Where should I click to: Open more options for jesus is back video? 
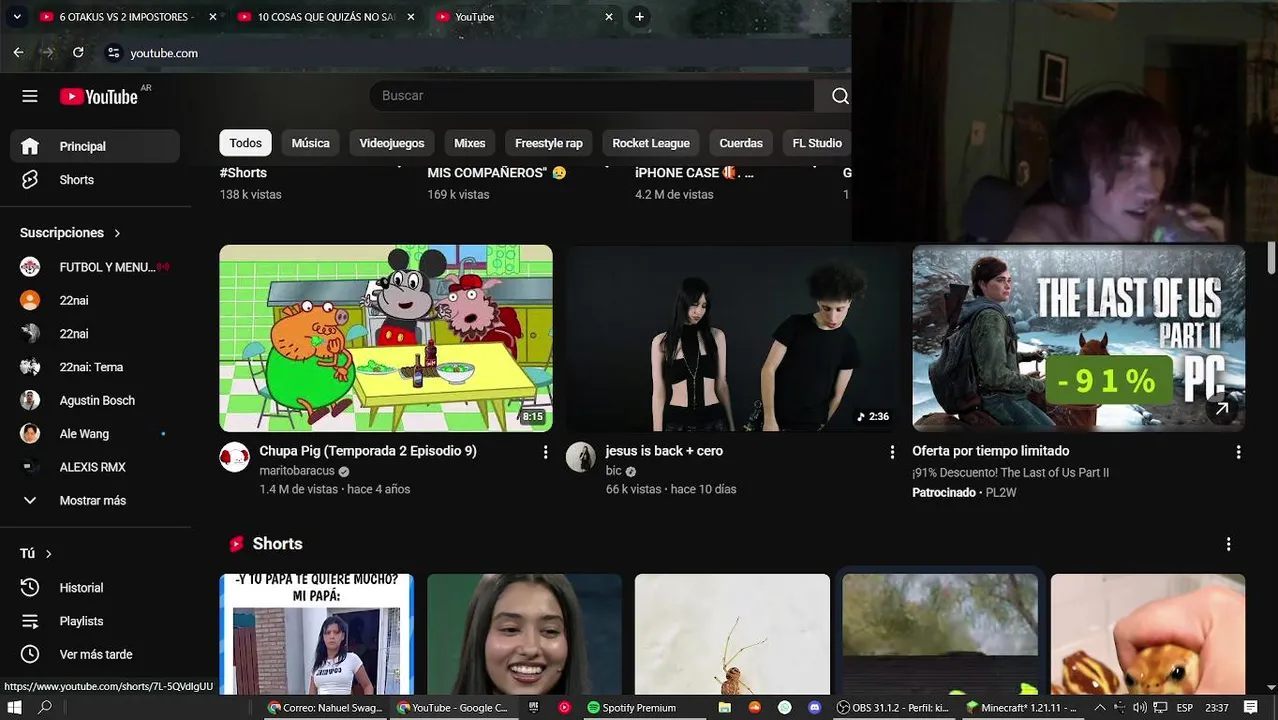pyautogui.click(x=892, y=452)
